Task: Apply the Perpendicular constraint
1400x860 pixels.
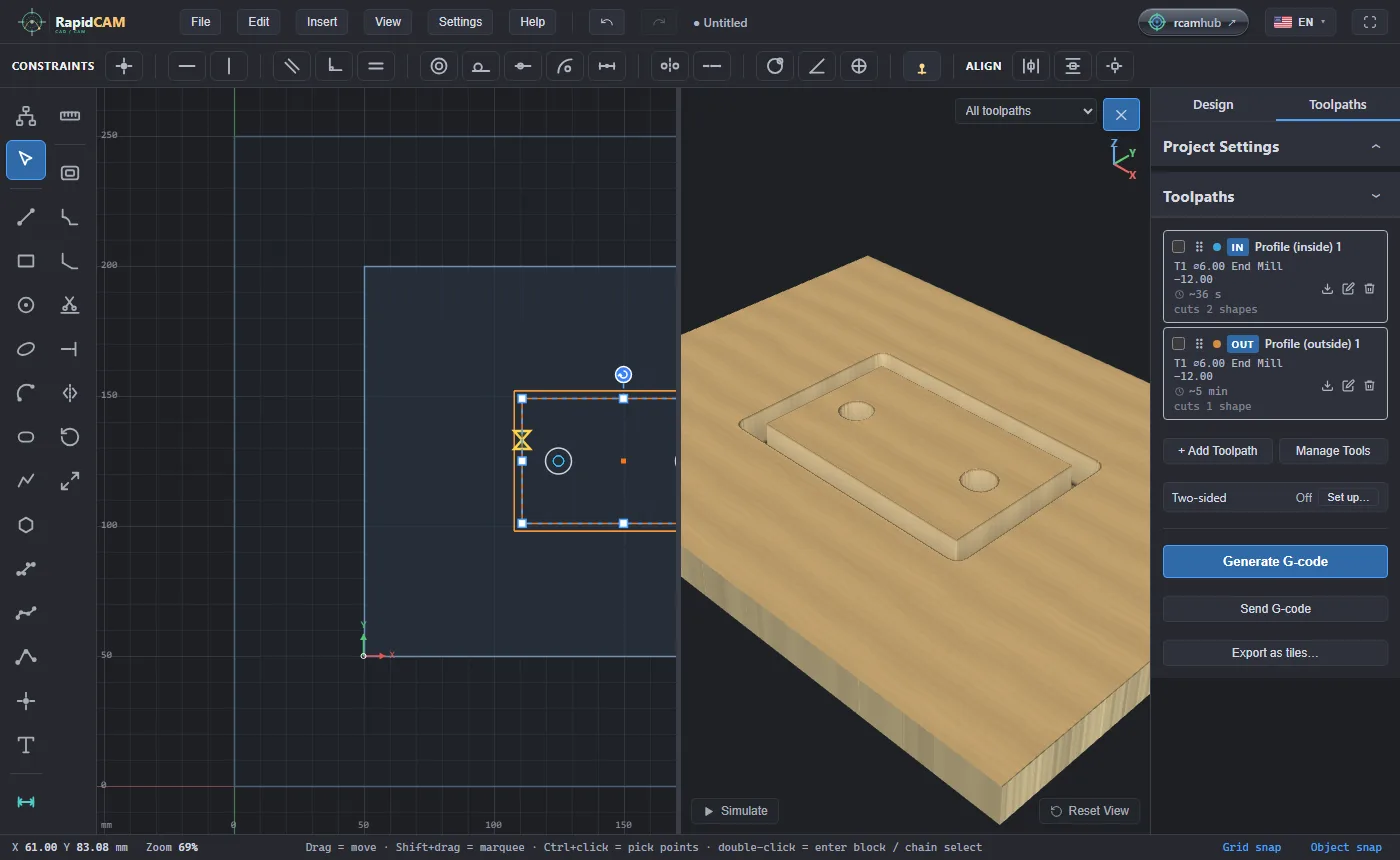Action: 334,66
